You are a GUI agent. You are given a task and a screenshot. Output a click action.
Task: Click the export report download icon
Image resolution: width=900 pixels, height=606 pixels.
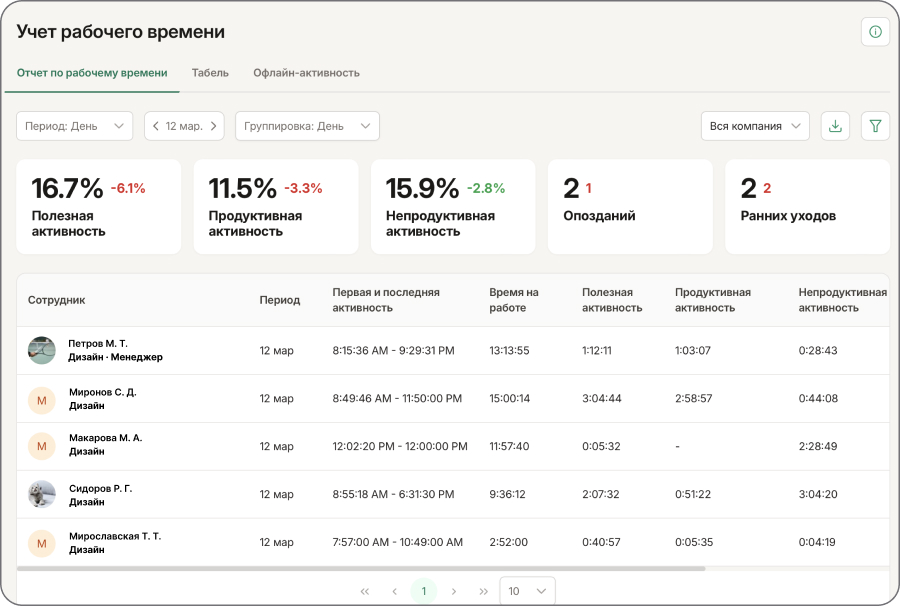pos(835,126)
